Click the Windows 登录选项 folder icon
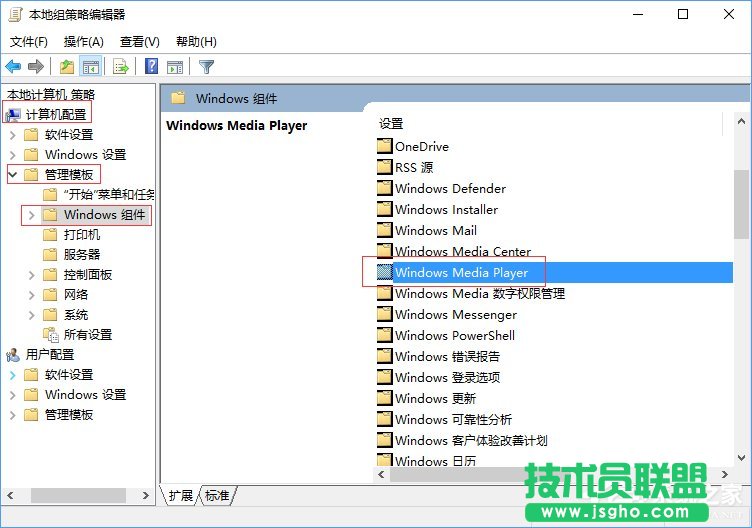Image resolution: width=752 pixels, height=528 pixels. [x=385, y=377]
